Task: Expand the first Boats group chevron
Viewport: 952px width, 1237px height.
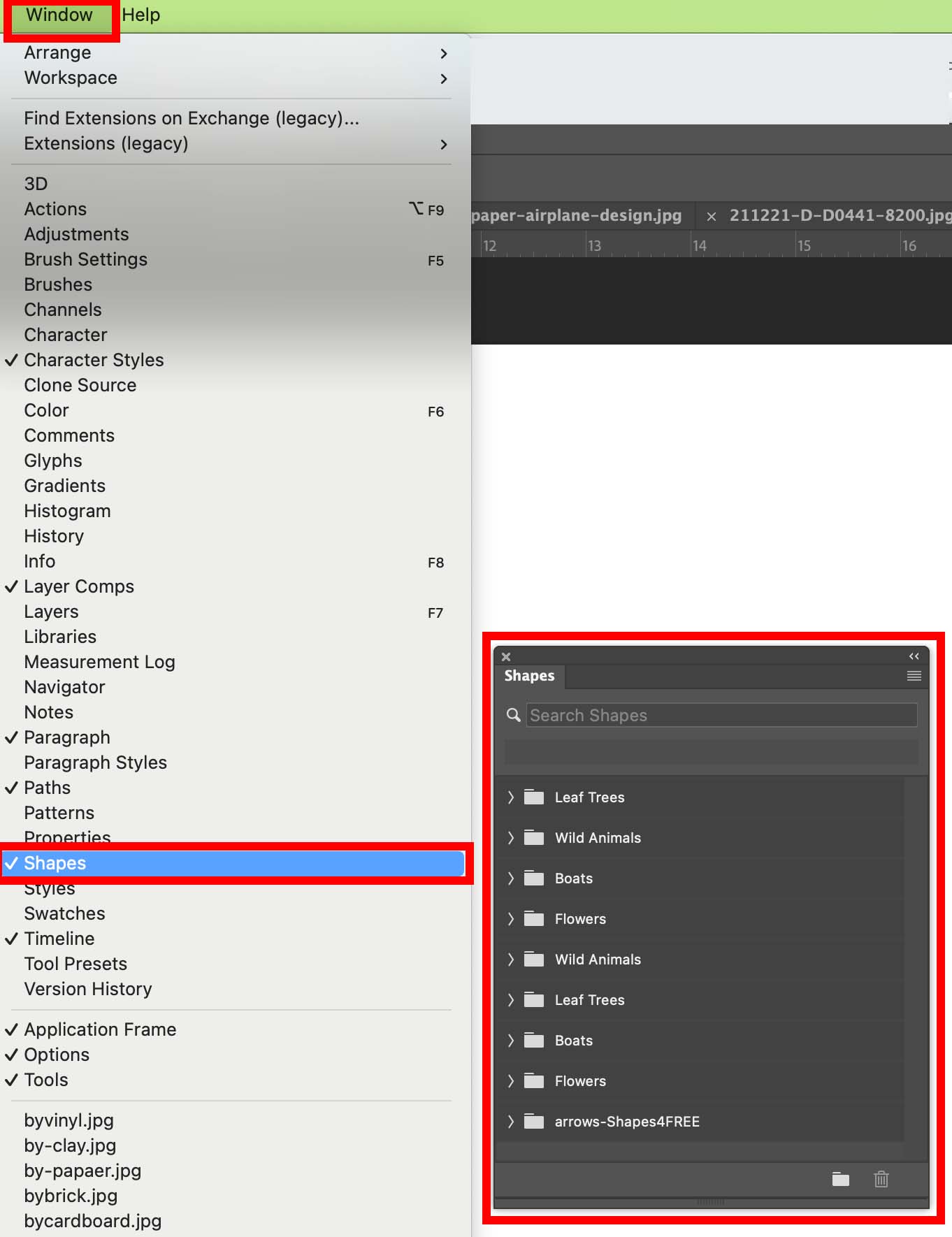Action: click(x=511, y=878)
